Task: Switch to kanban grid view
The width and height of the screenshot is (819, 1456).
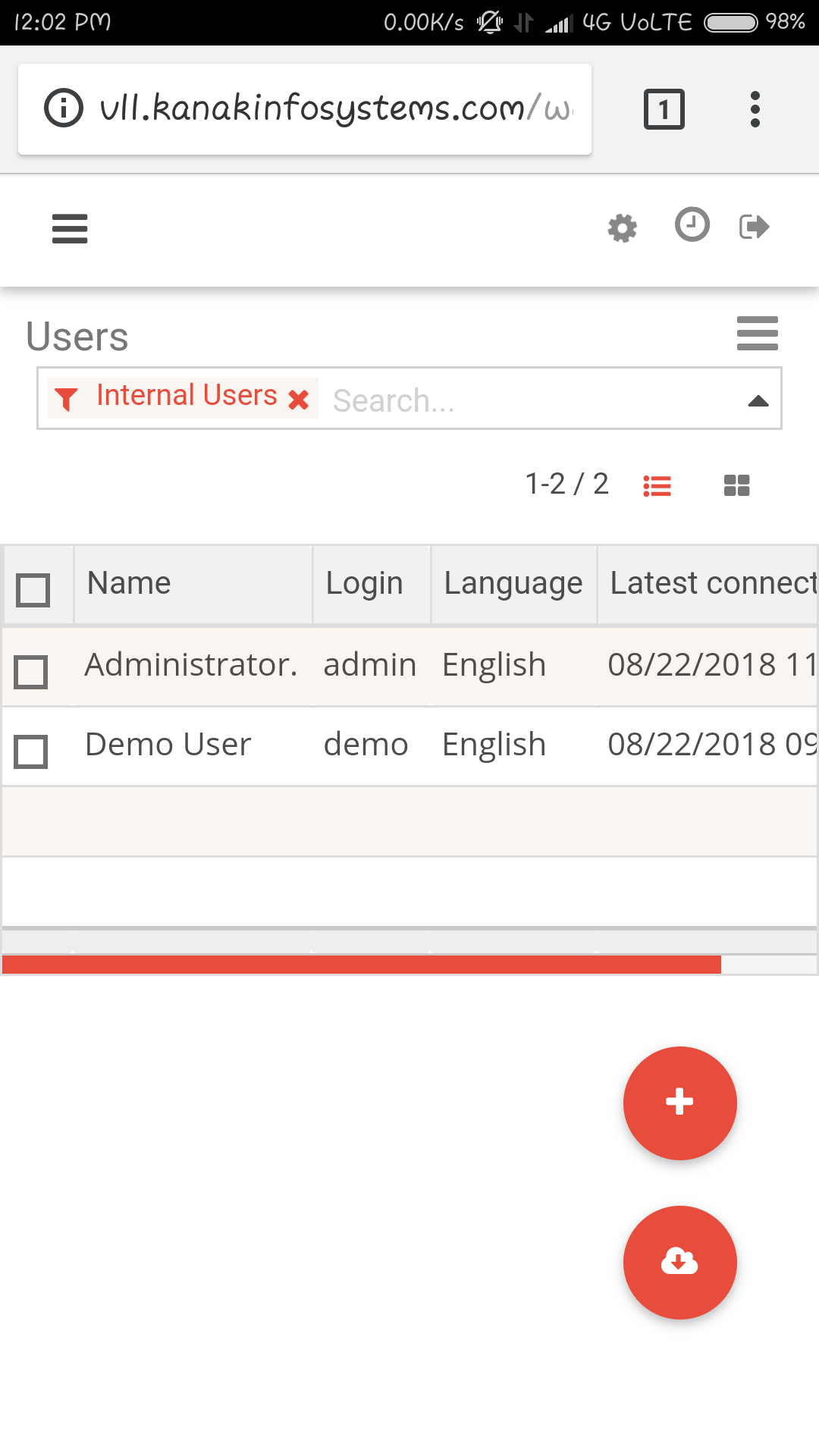Action: pos(736,485)
